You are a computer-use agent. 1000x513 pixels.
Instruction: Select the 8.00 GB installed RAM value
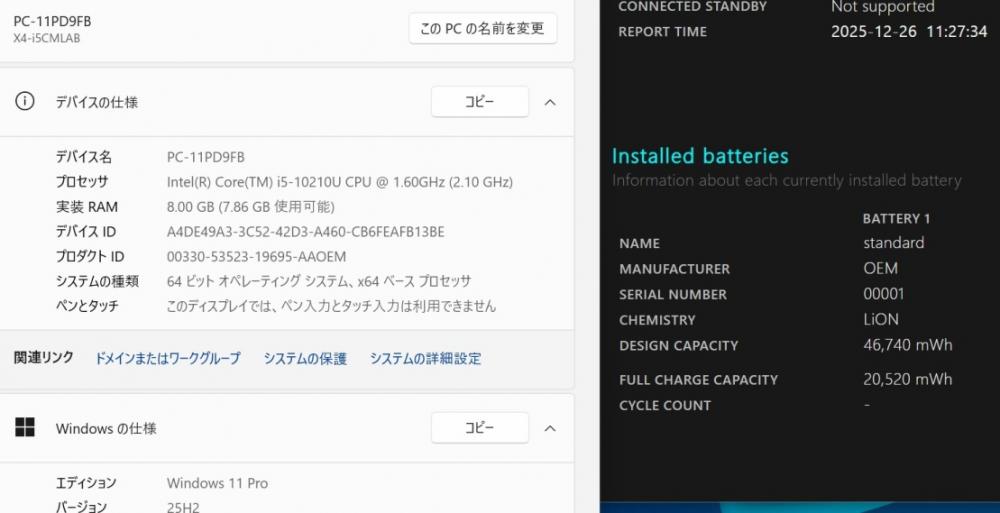click(x=251, y=207)
